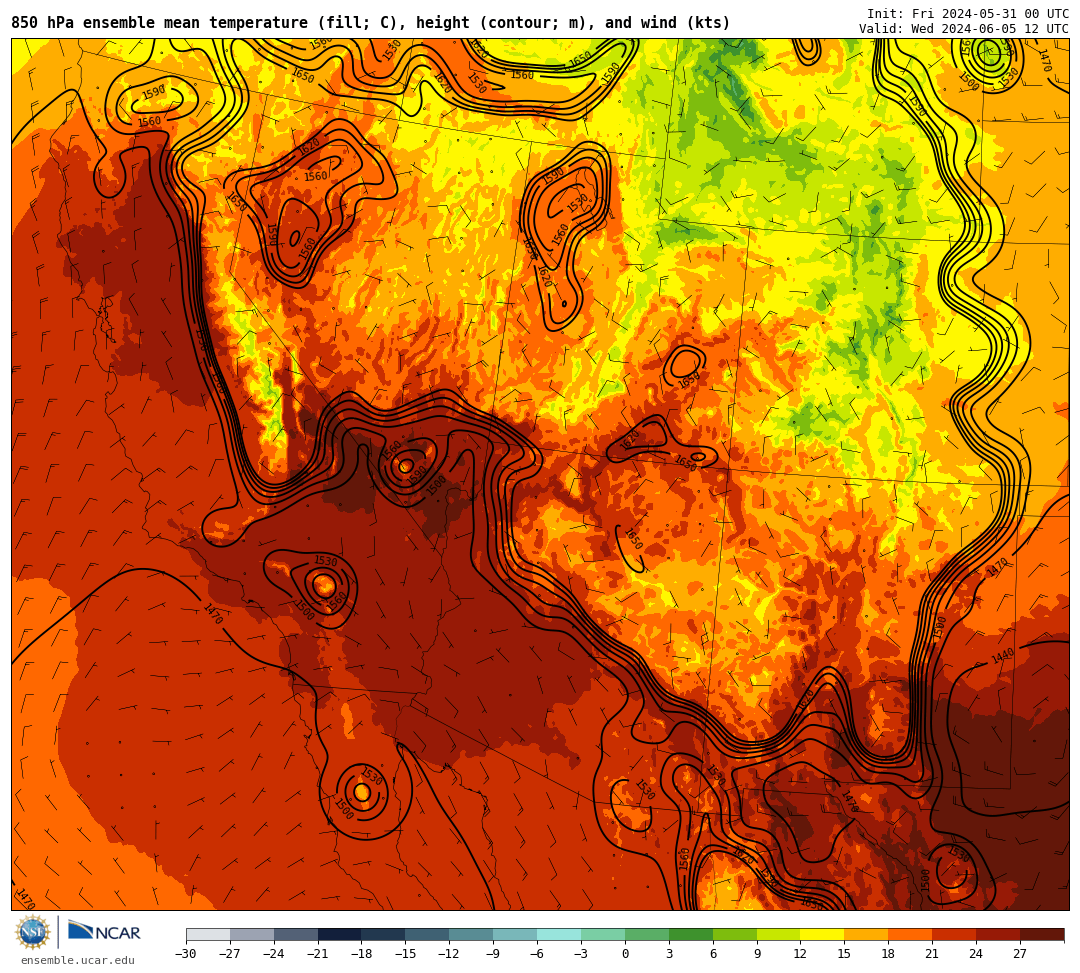1080x973 pixels.
Task: Click the colorbar tick label '6'
Action: click(714, 954)
